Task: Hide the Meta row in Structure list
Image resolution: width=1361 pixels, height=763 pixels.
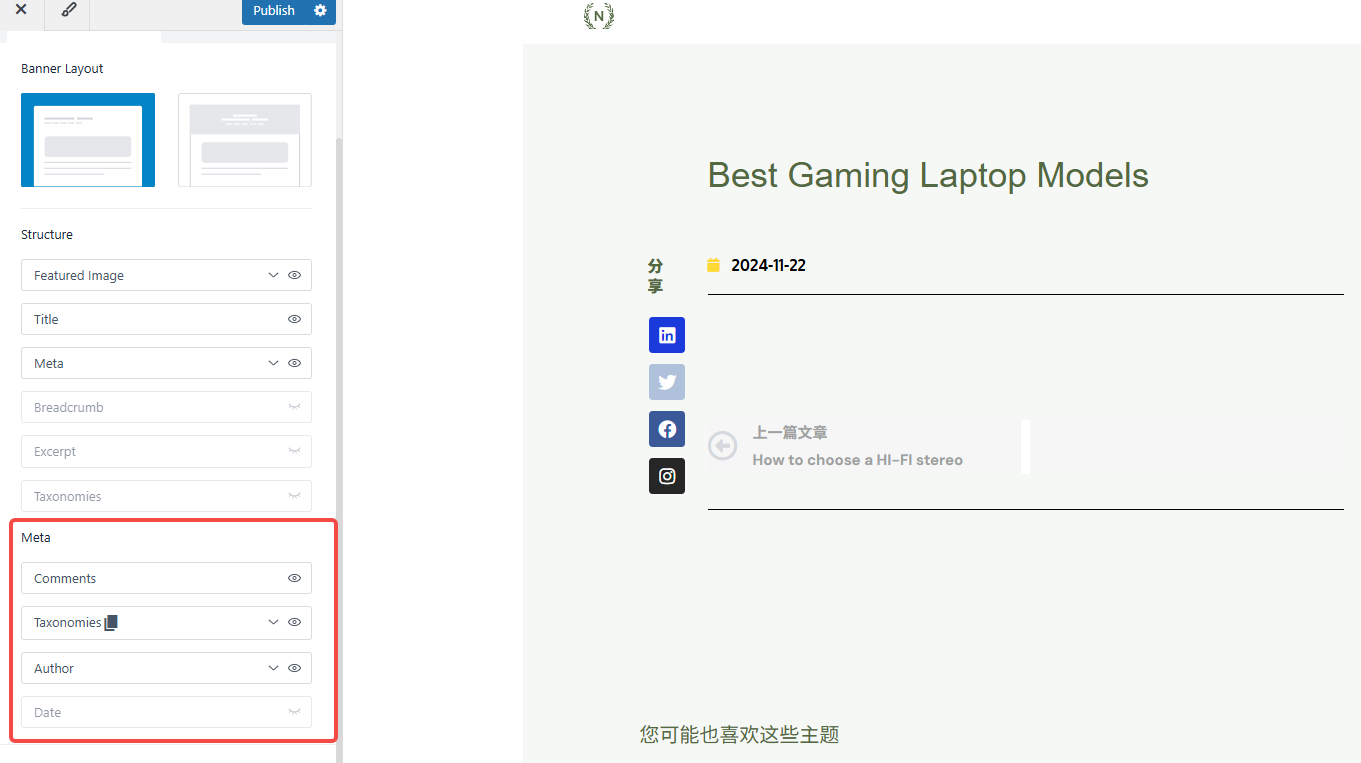Action: [295, 363]
